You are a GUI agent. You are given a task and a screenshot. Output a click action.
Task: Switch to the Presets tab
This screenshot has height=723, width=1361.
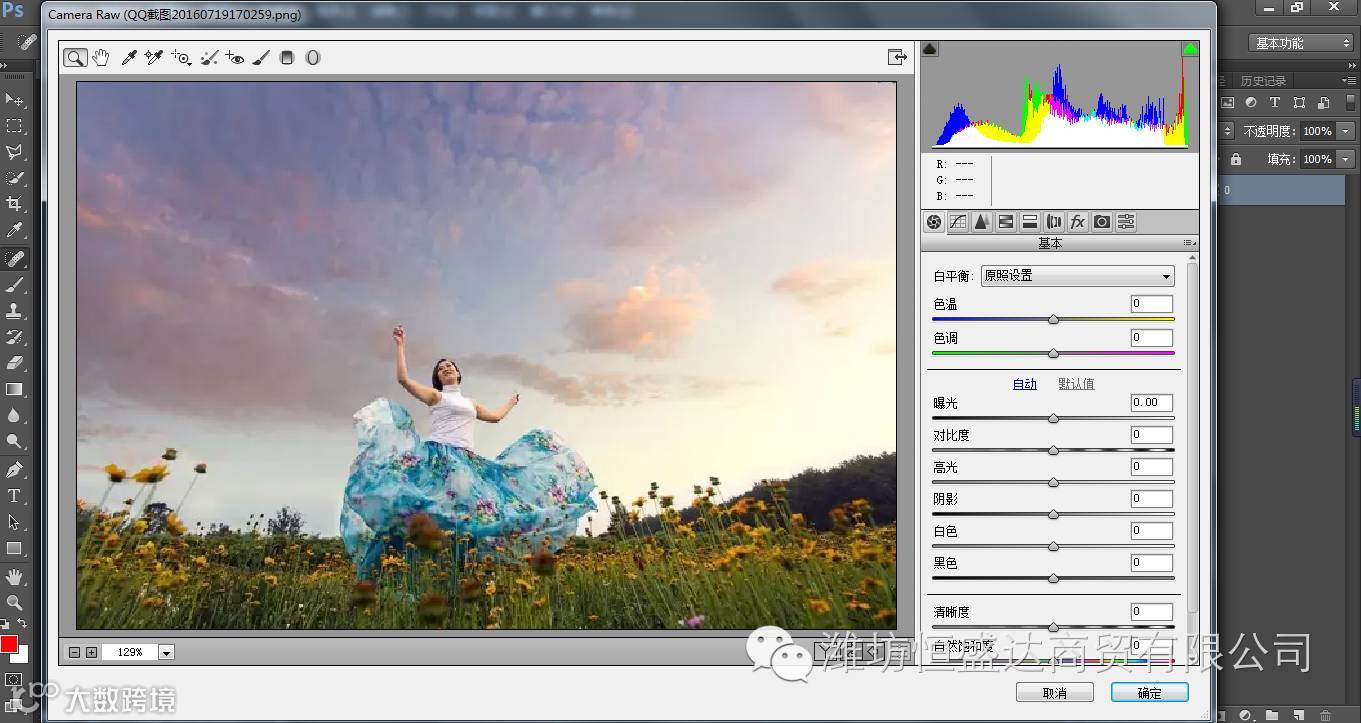pyautogui.click(x=1126, y=222)
